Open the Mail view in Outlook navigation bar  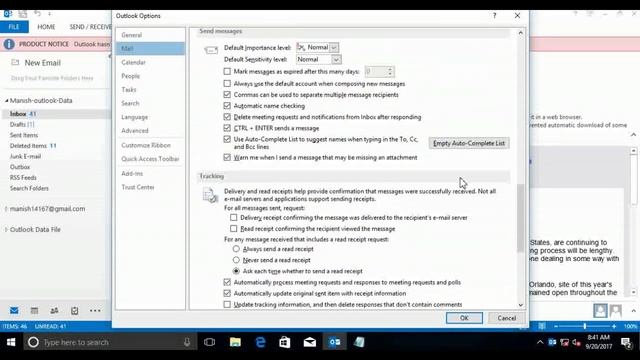14,311
